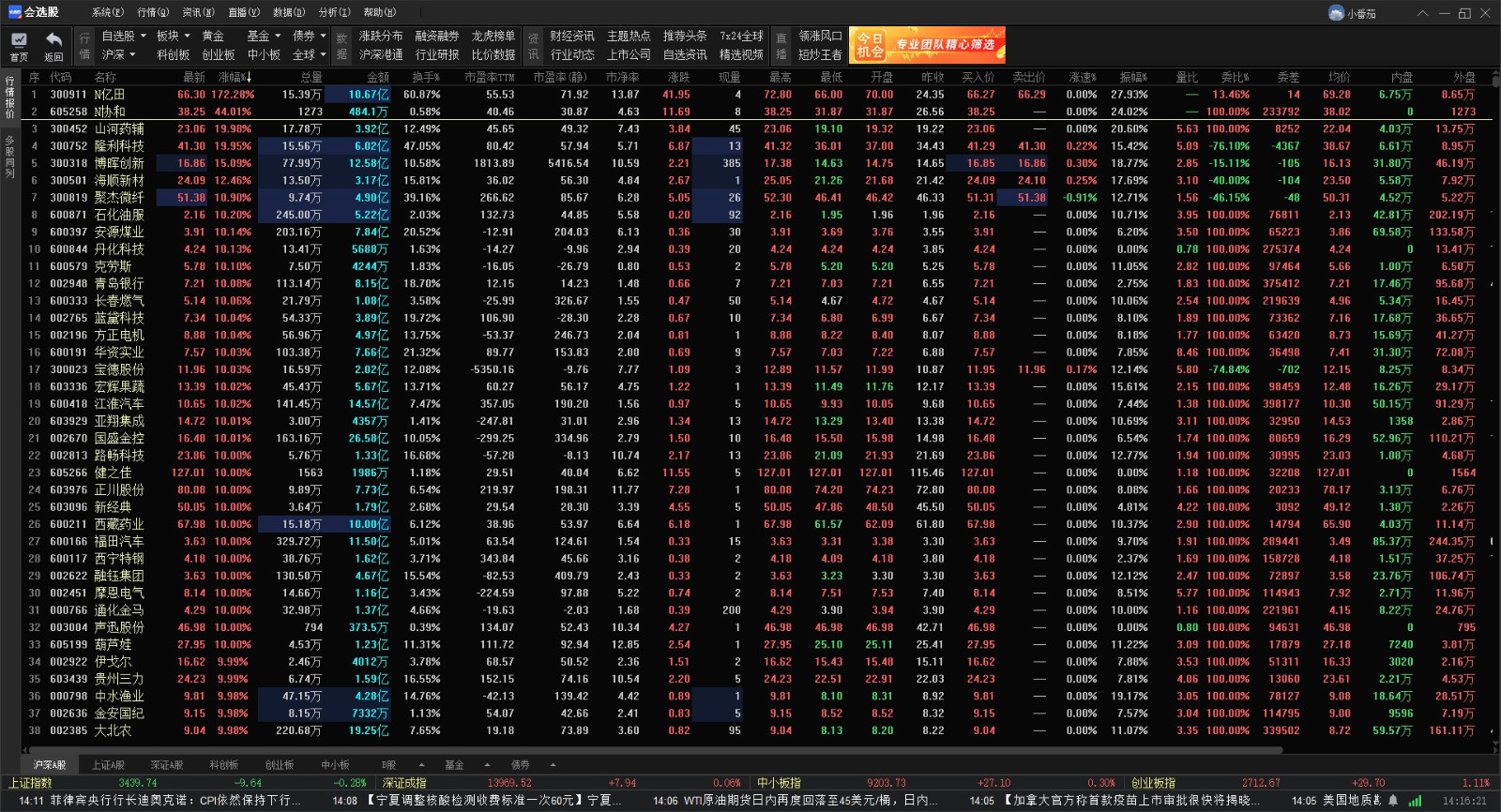Open the 14:08 宁夏调整核酸检测 news headline

click(x=476, y=800)
